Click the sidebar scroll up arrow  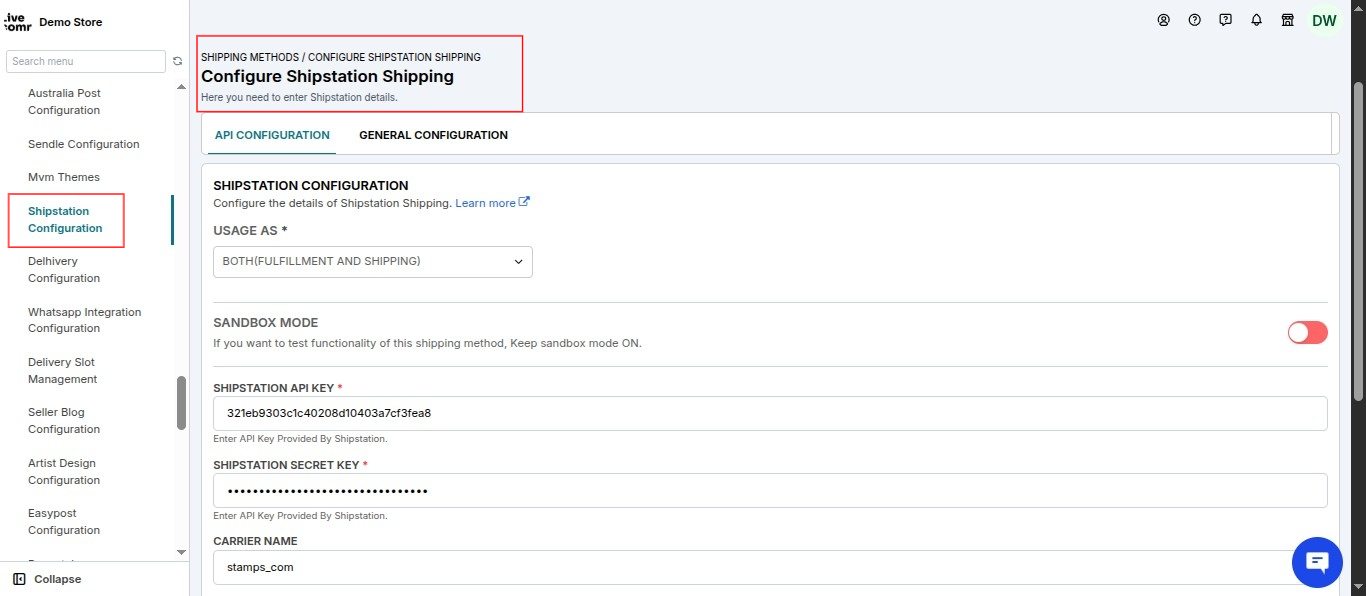pyautogui.click(x=181, y=87)
